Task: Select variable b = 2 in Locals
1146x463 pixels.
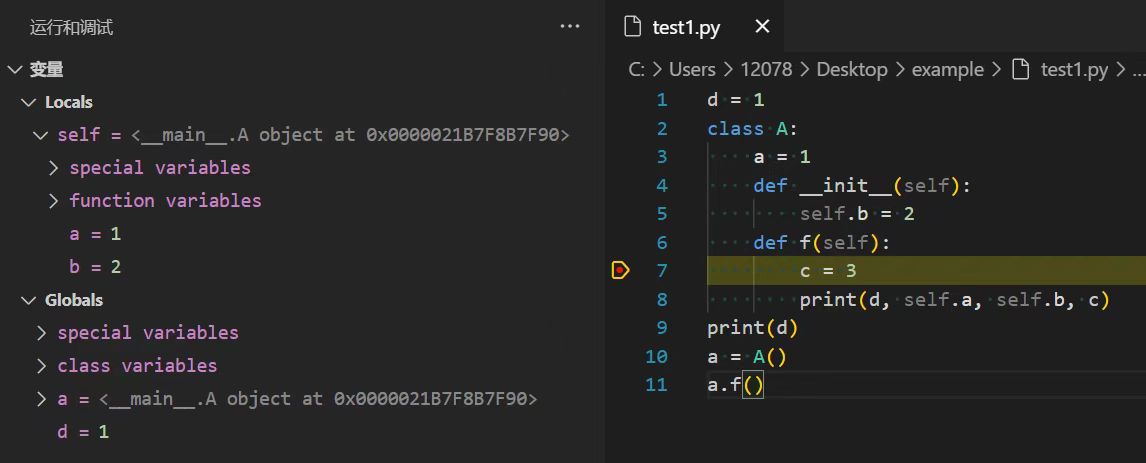Action: click(x=95, y=267)
